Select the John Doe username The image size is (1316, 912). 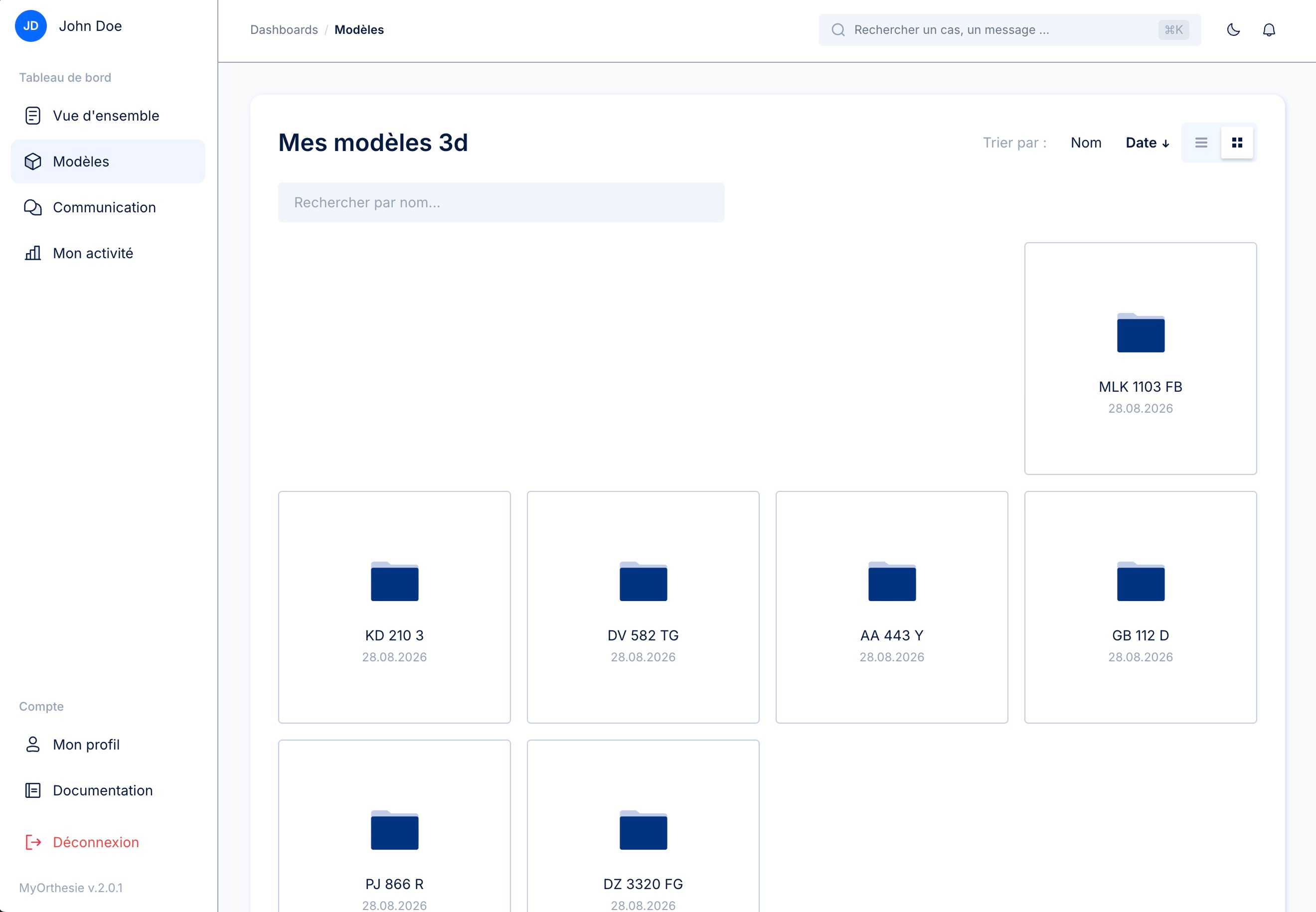pos(90,26)
